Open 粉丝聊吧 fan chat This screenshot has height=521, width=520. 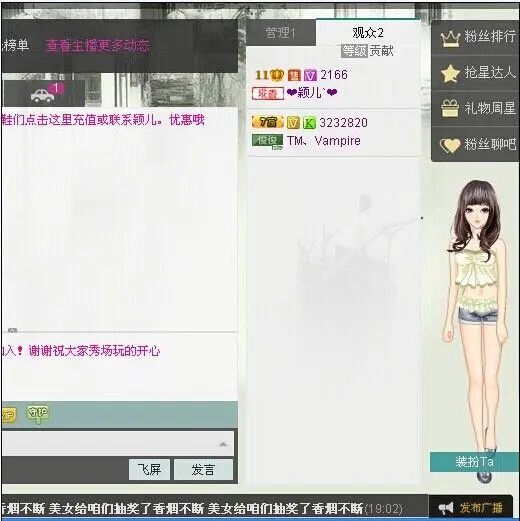tap(476, 145)
